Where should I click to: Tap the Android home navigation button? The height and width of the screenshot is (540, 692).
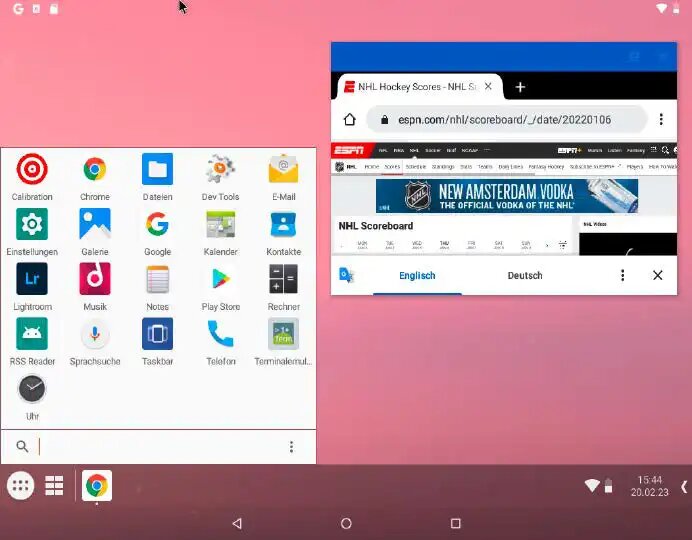[x=346, y=523]
